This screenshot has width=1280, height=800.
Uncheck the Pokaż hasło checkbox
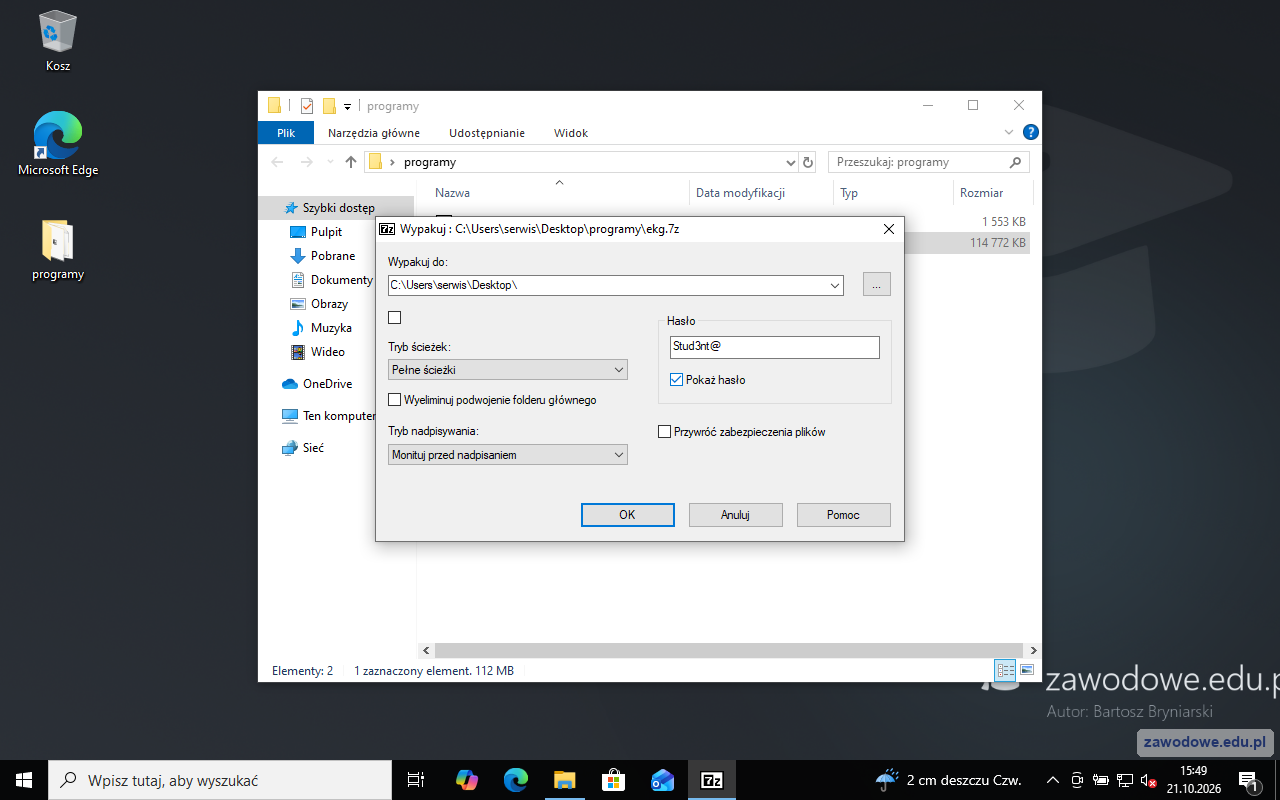coord(677,380)
